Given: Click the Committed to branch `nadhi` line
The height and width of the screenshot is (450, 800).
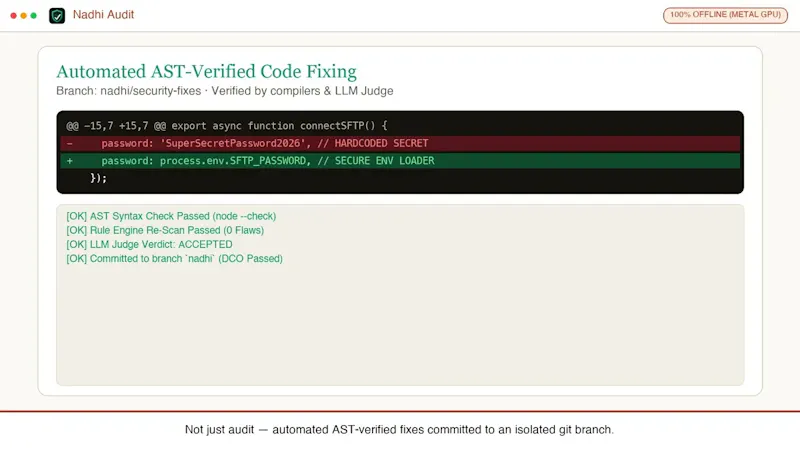Looking at the screenshot, I should [174, 259].
